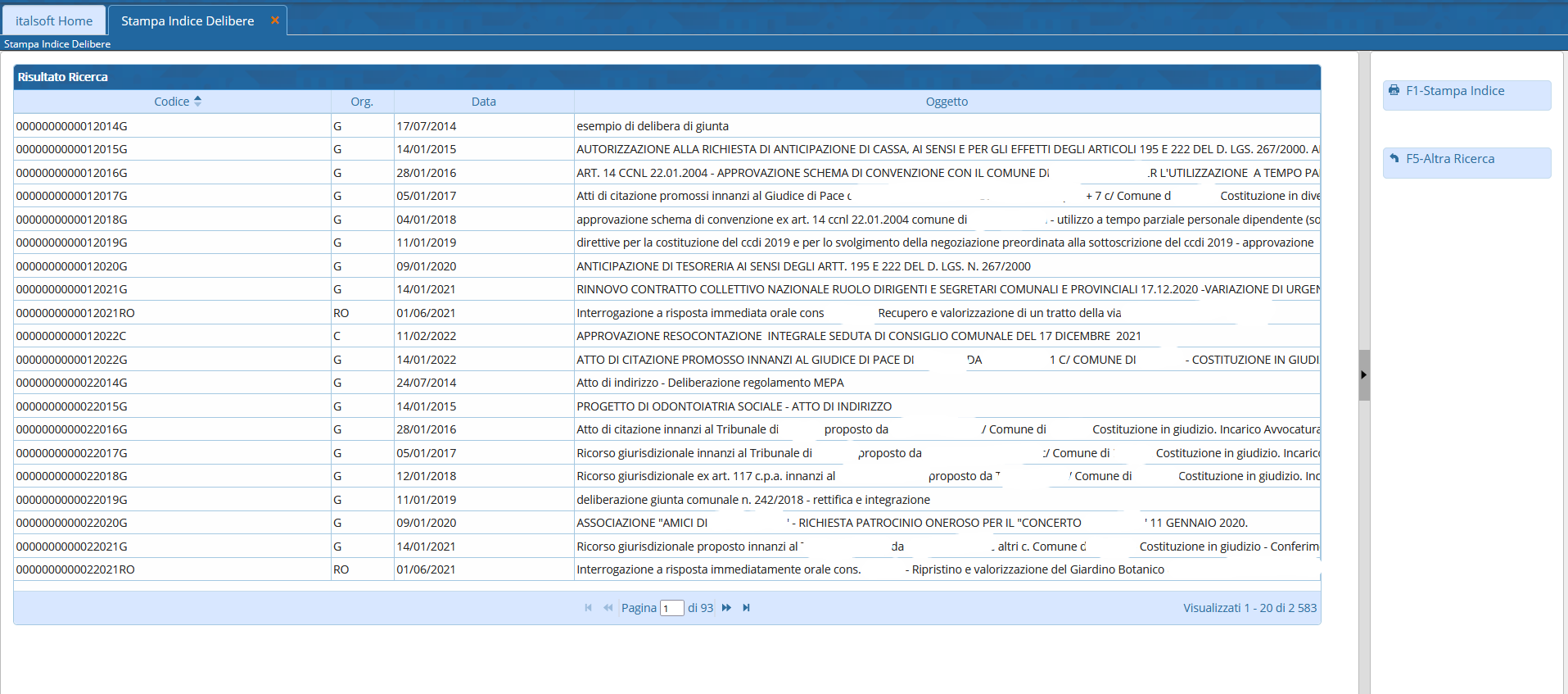Click the Pagina number input field
Image resolution: width=1568 pixels, height=694 pixels.
pos(671,608)
